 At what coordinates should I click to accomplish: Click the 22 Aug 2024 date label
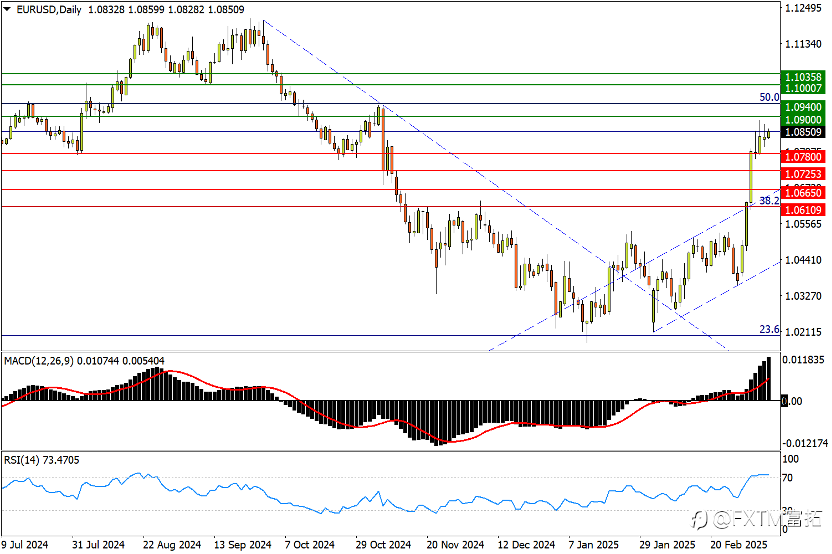[172, 545]
